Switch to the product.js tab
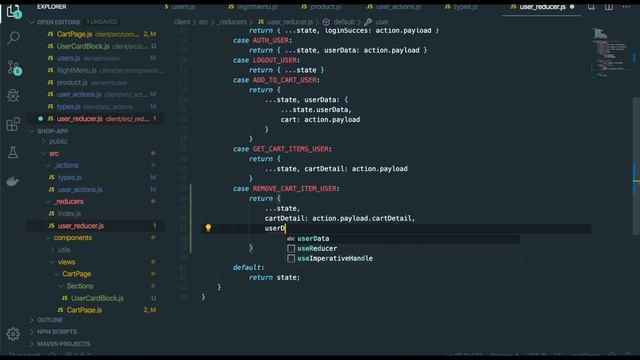The height and width of the screenshot is (360, 640). coord(321,7)
